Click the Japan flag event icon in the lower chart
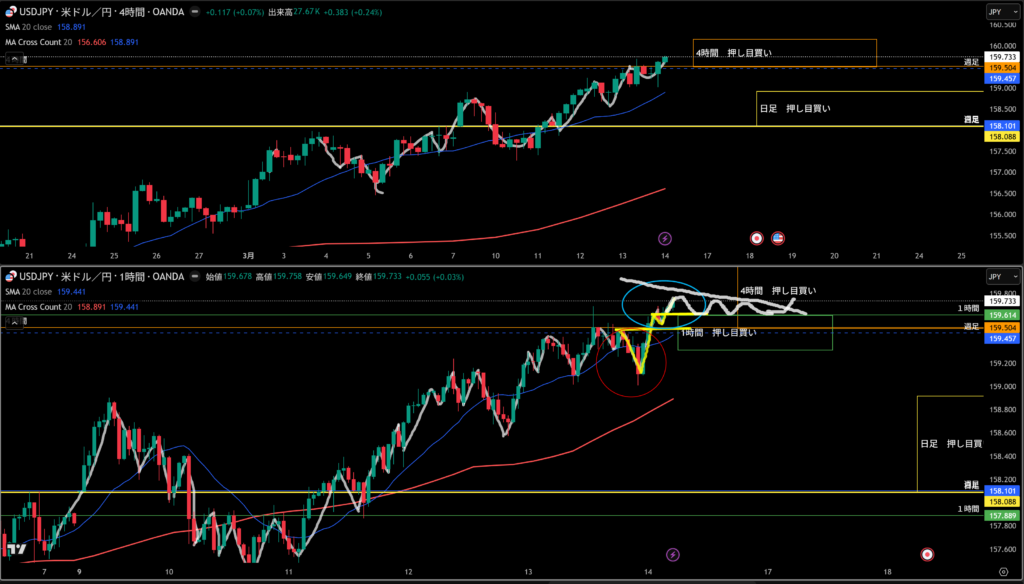Screen dimensions: 1024x584 (x=927, y=553)
